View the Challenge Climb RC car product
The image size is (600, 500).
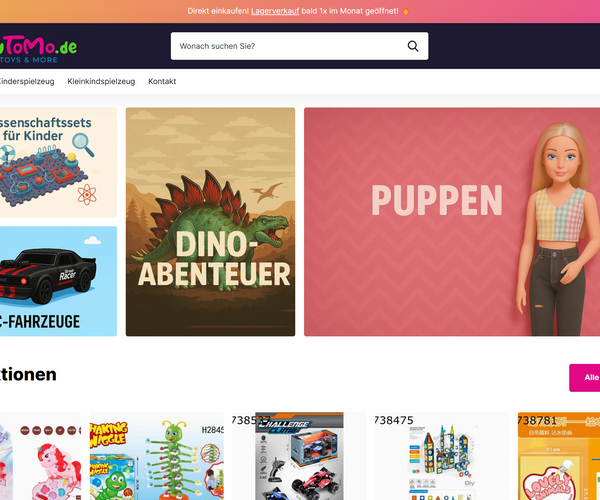click(x=299, y=456)
